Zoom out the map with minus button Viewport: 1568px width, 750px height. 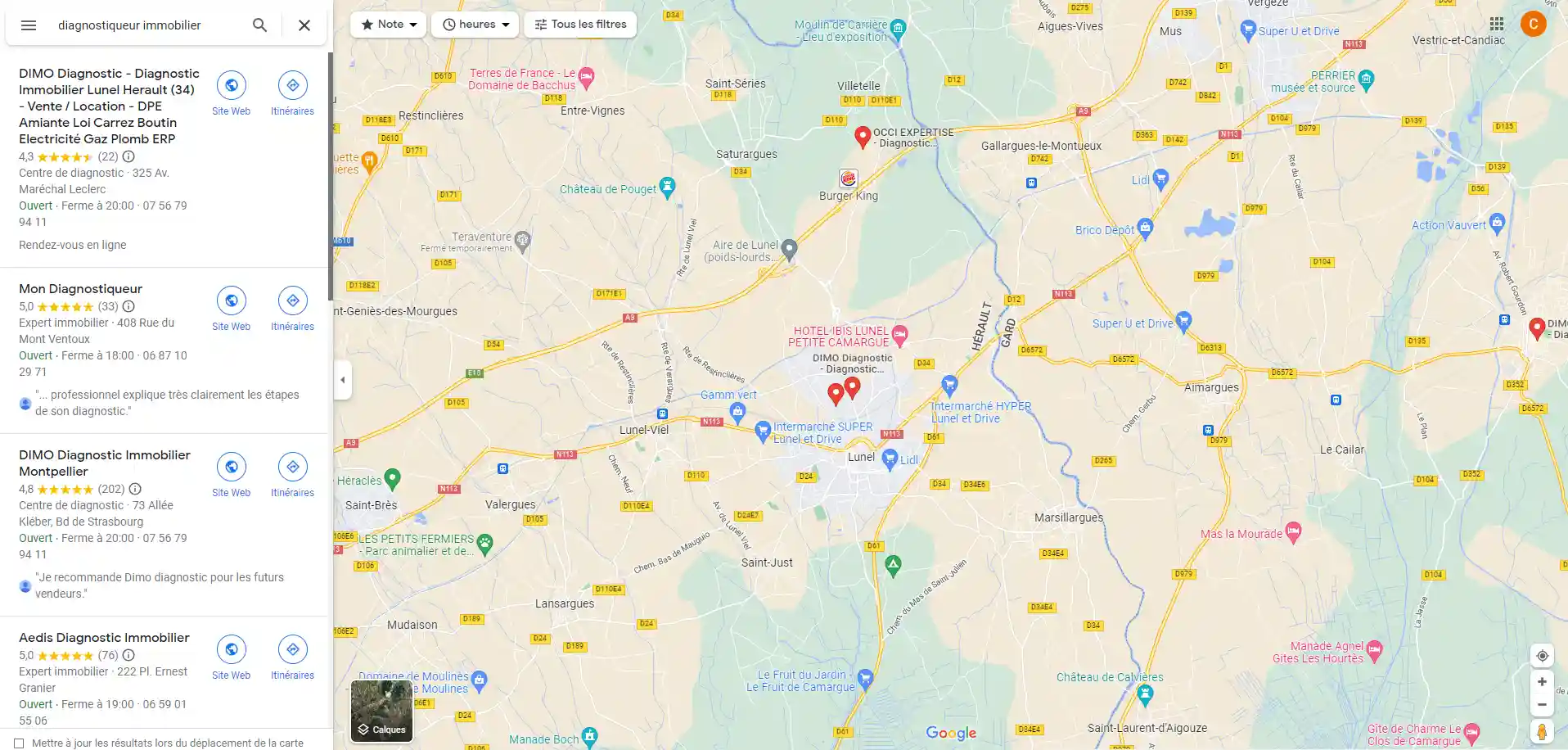click(x=1542, y=704)
